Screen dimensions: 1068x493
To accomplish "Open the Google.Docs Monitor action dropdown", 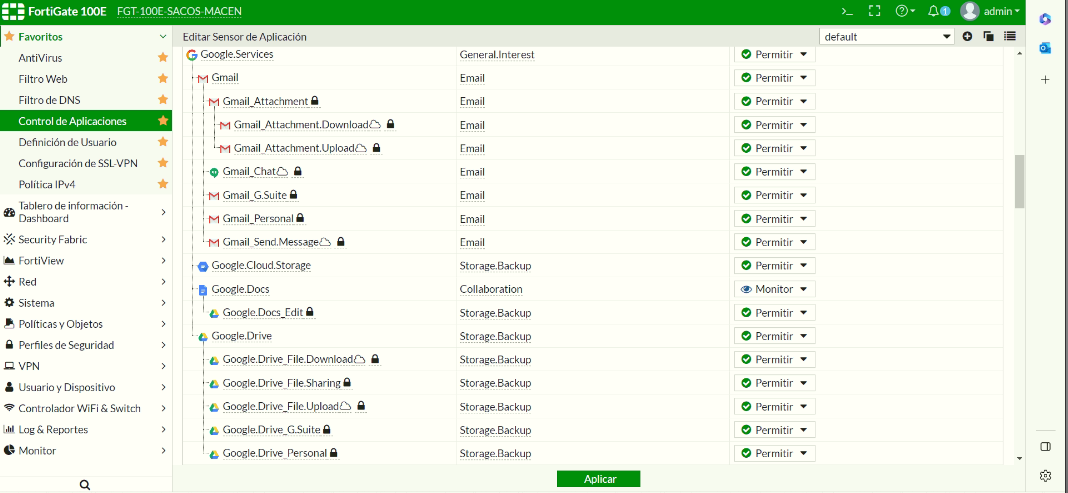I will 774,289.
